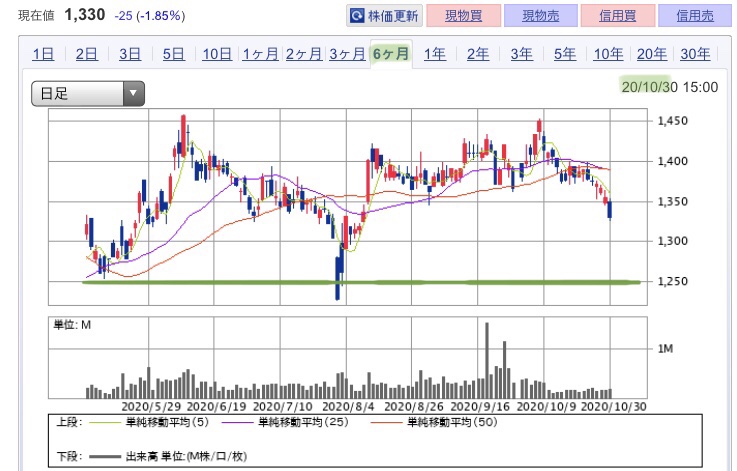Click the 2020/8/26 date axis label
The image size is (737, 471).
414,407
